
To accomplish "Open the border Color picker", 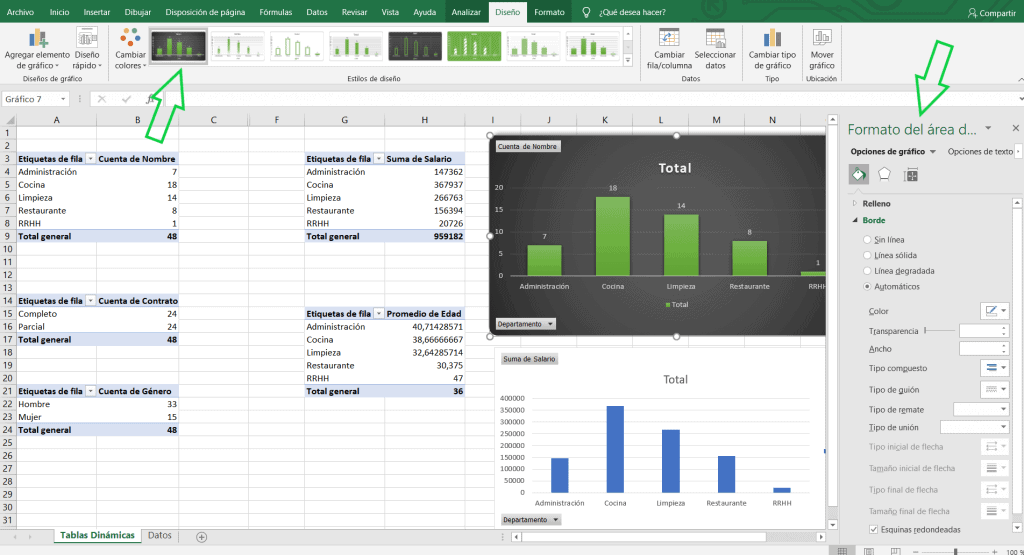I will tap(995, 311).
